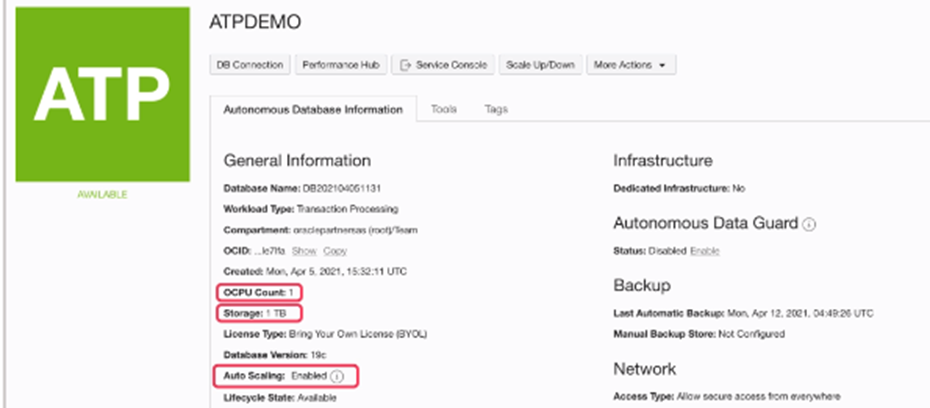Click the AVAILABLE status label
Screen dimensions: 930x408
tap(103, 195)
